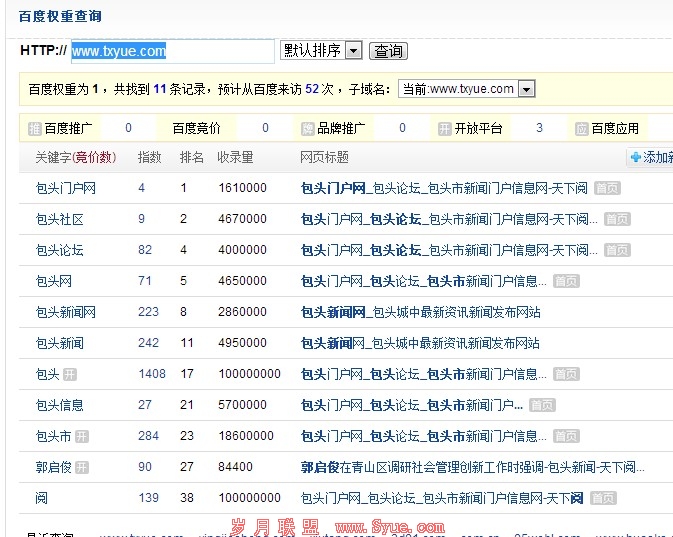Click index value 82 for 包头论坛
Image resolution: width=673 pixels, height=537 pixels.
pos(145,250)
